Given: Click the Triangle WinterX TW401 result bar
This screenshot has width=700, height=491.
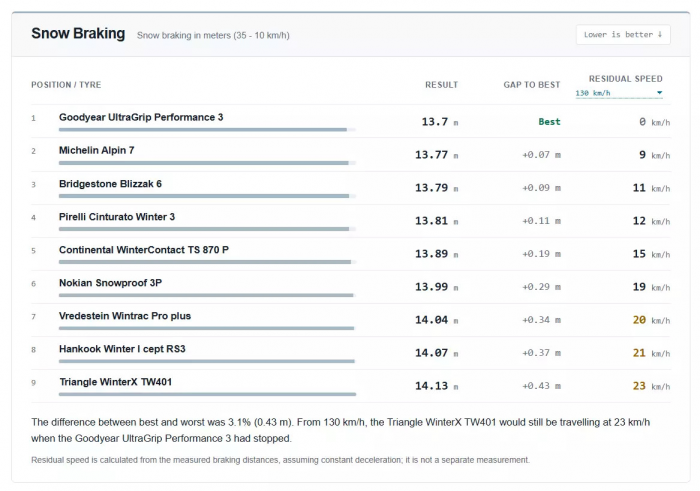Looking at the screenshot, I should coord(207,394).
